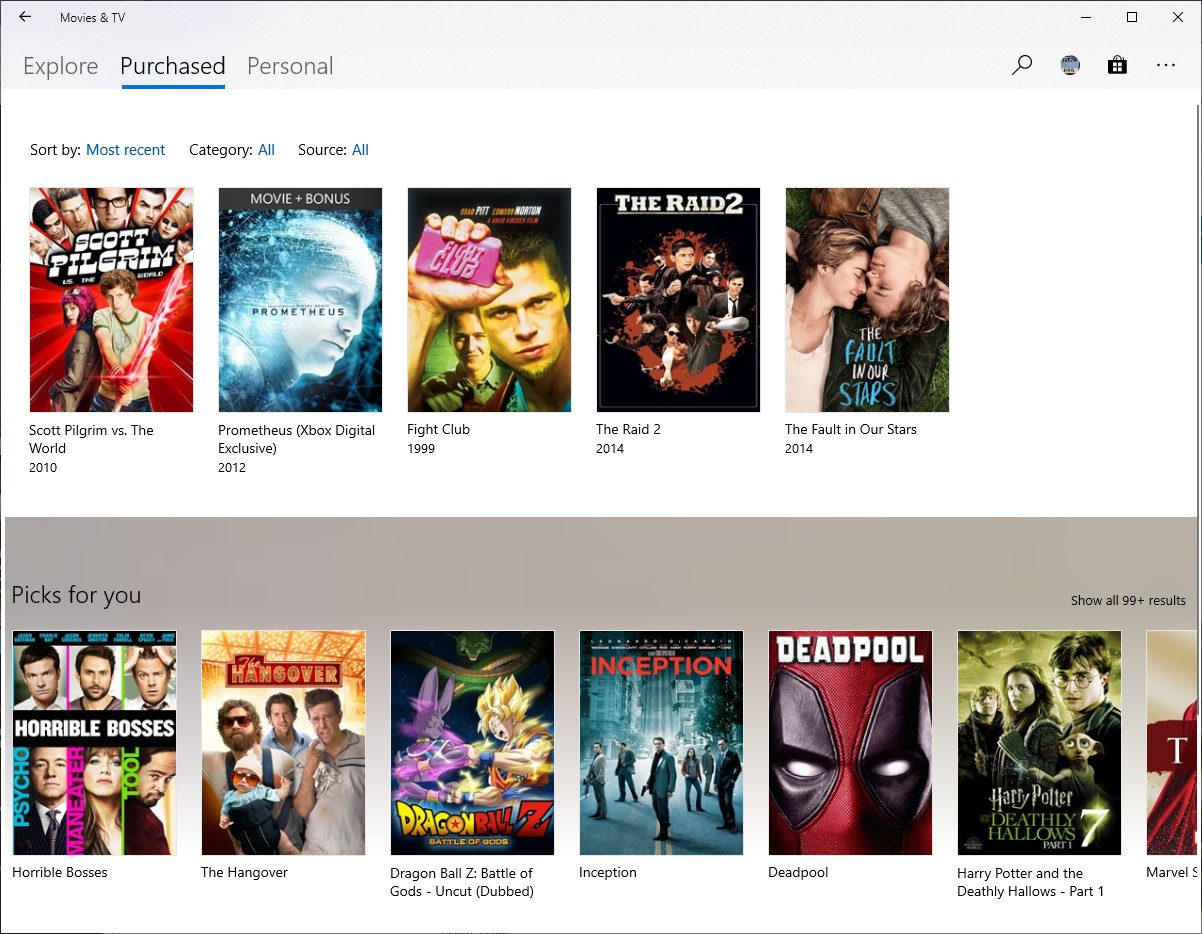This screenshot has width=1202, height=934.
Task: Open the Scott Pilgrim vs. The World poster
Action: pos(111,300)
